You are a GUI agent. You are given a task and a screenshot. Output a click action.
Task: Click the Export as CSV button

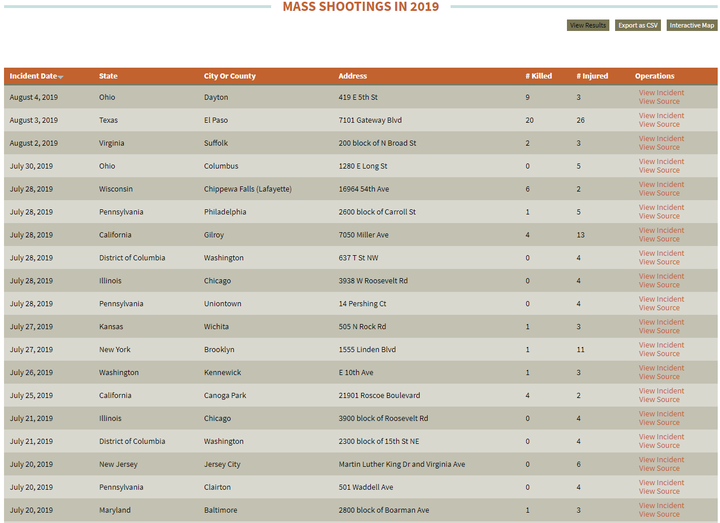(x=638, y=25)
